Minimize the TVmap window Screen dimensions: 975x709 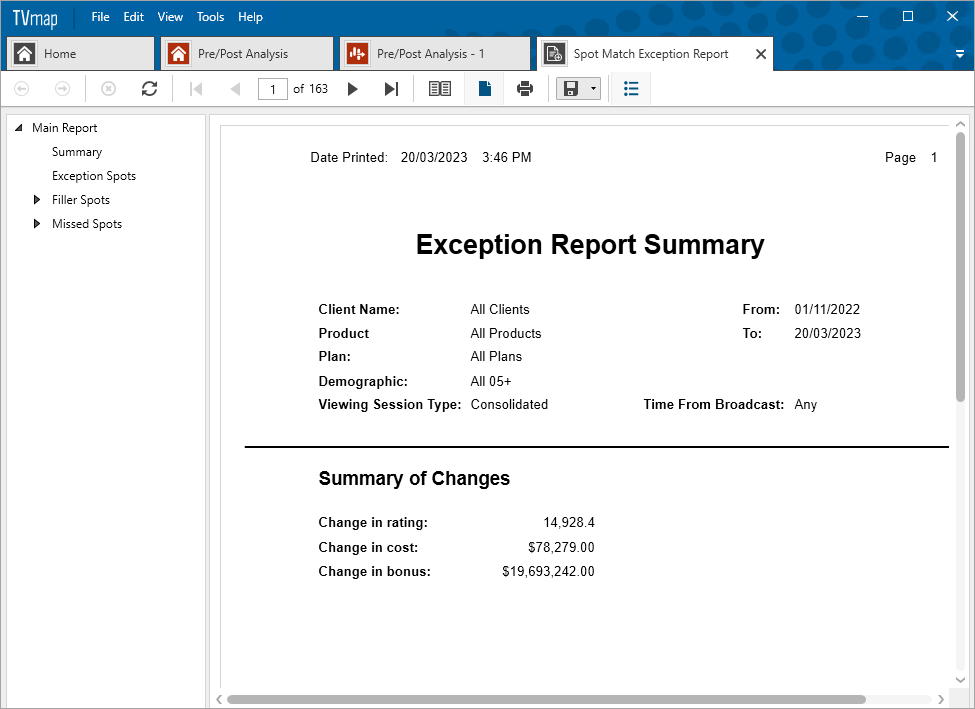[862, 17]
